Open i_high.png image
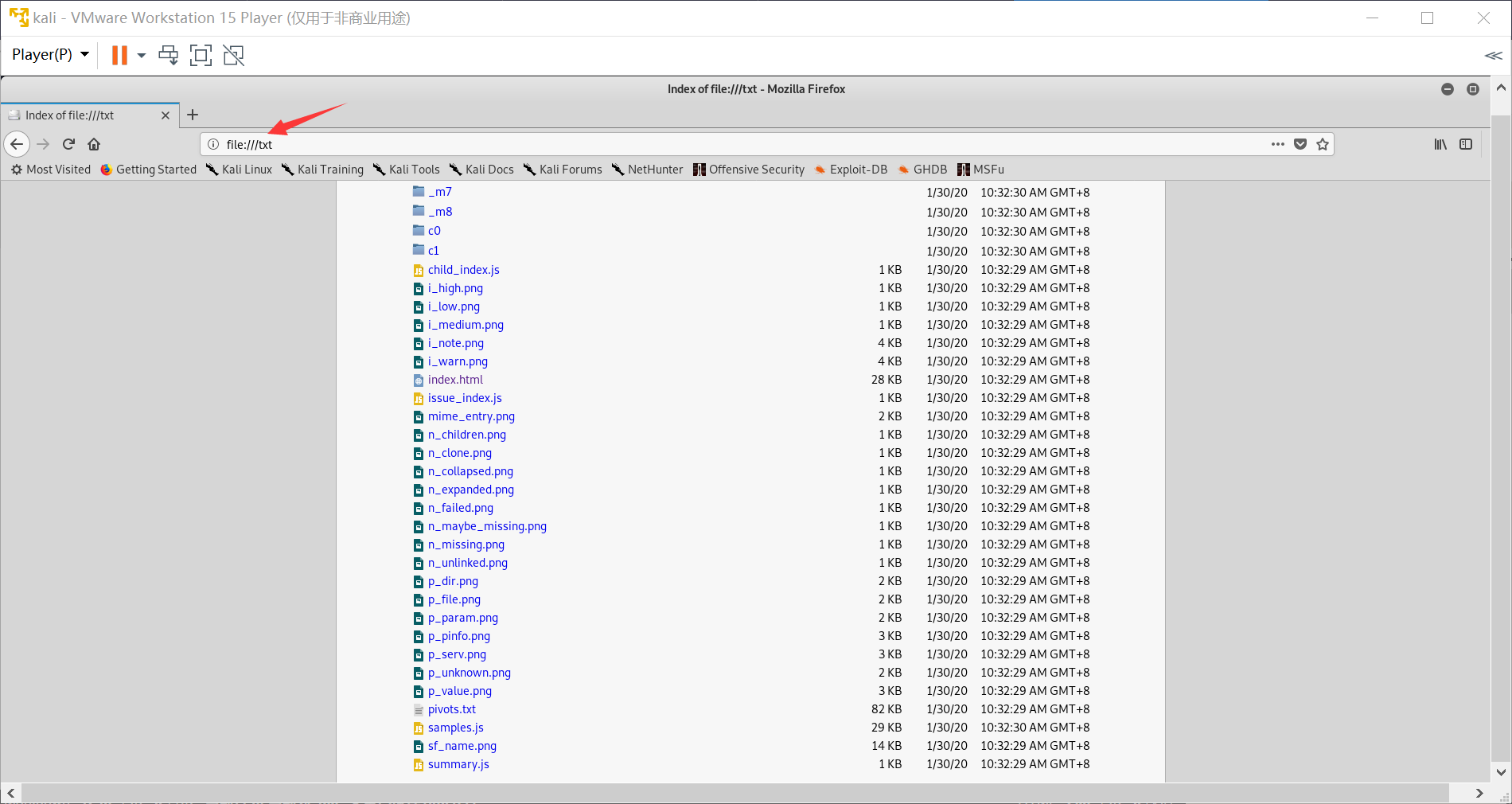Viewport: 1512px width, 804px height. coord(455,288)
